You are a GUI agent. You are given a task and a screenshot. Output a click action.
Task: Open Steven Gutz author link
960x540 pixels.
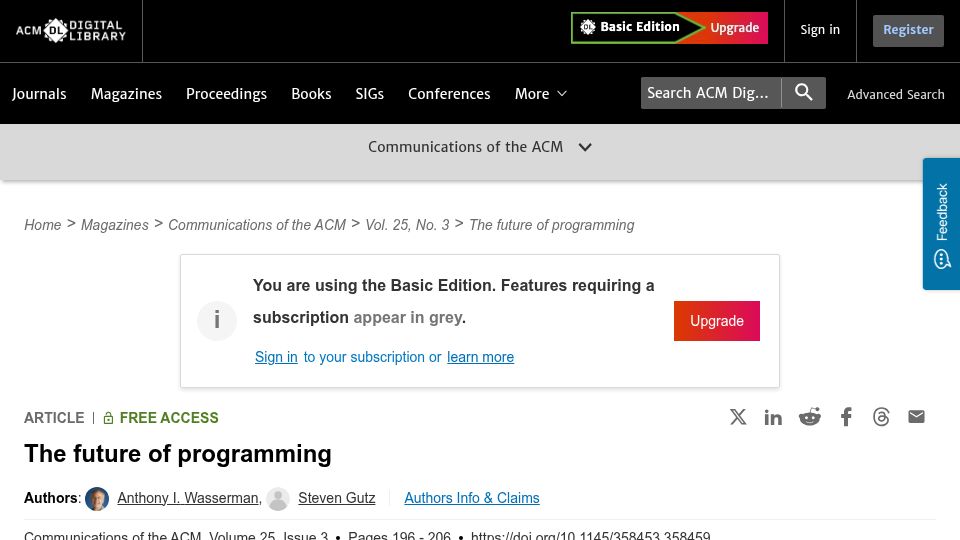click(337, 498)
